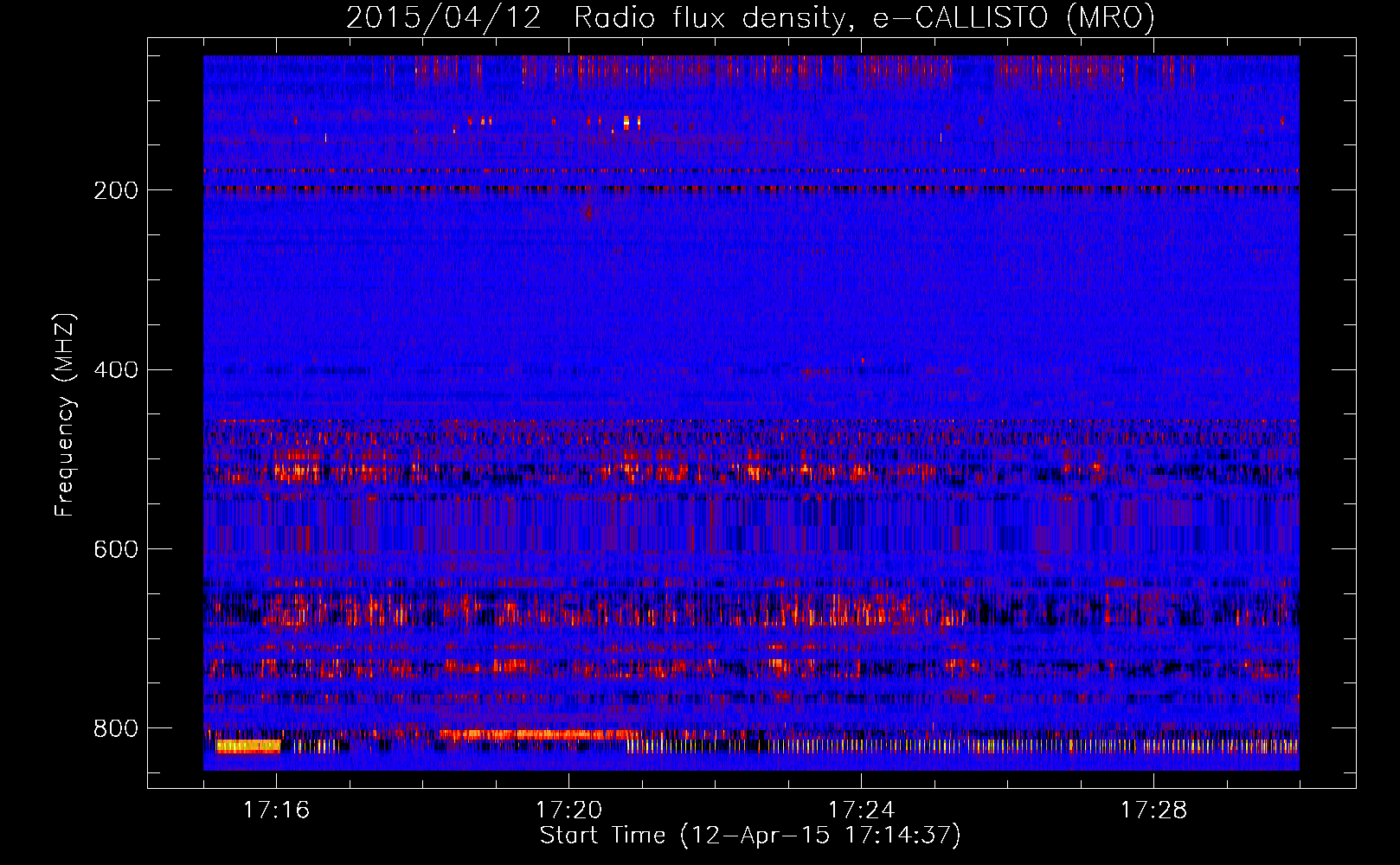1400x865 pixels.
Task: Click the 400 frequency tick label
Action: (116, 370)
